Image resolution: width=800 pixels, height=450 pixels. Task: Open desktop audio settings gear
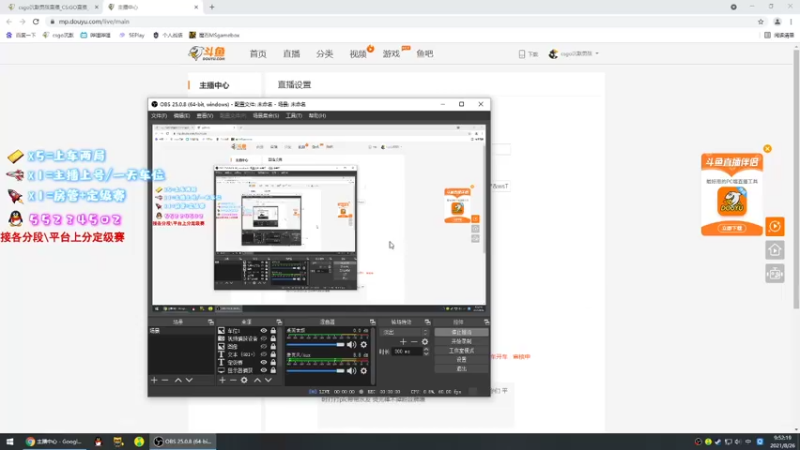364,345
